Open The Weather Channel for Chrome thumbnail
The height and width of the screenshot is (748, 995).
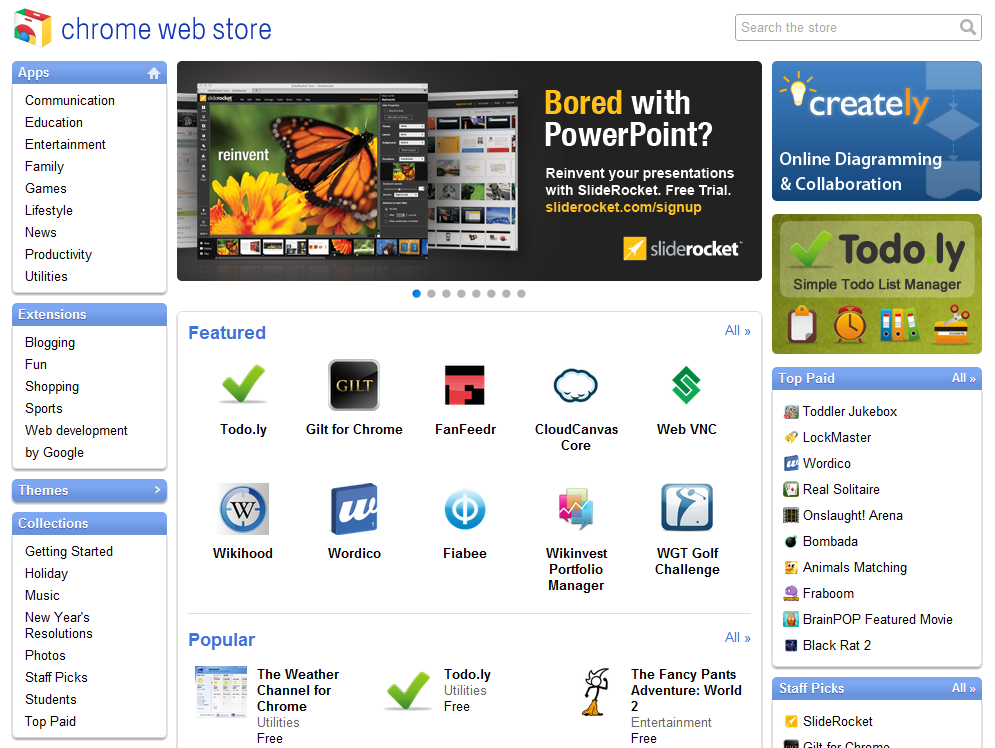coord(221,692)
